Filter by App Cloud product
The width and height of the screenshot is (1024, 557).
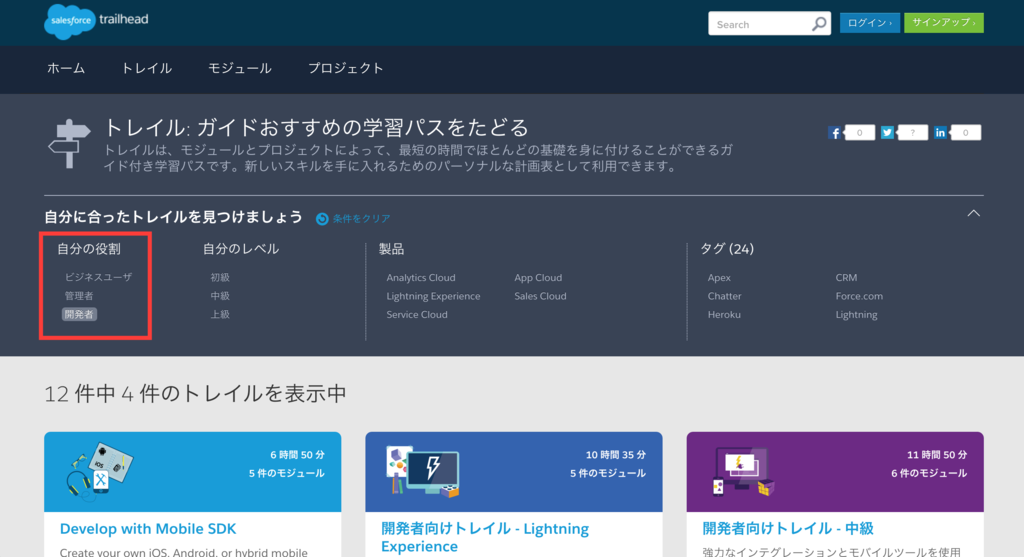pos(538,278)
